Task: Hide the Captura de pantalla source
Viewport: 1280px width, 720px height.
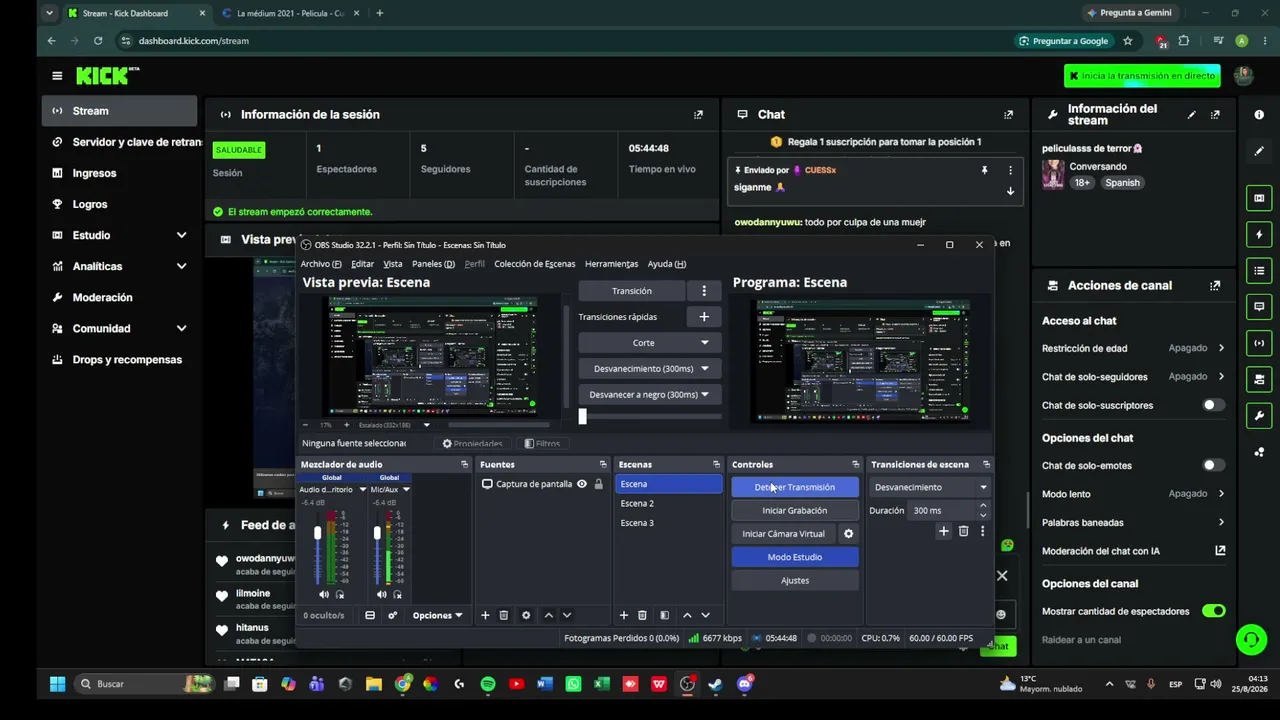Action: 582,484
